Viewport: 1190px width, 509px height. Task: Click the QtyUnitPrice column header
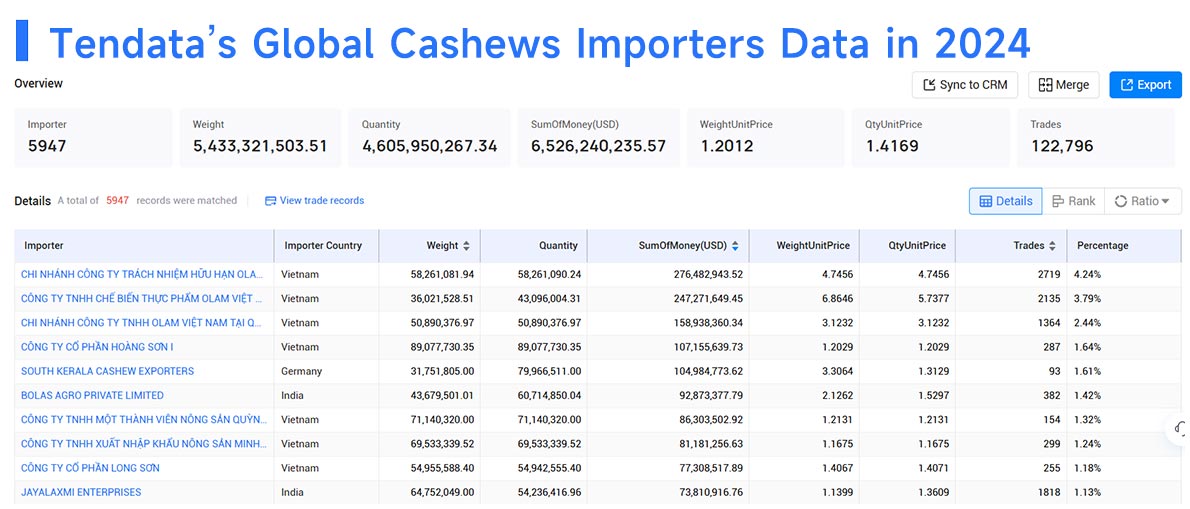(906, 246)
